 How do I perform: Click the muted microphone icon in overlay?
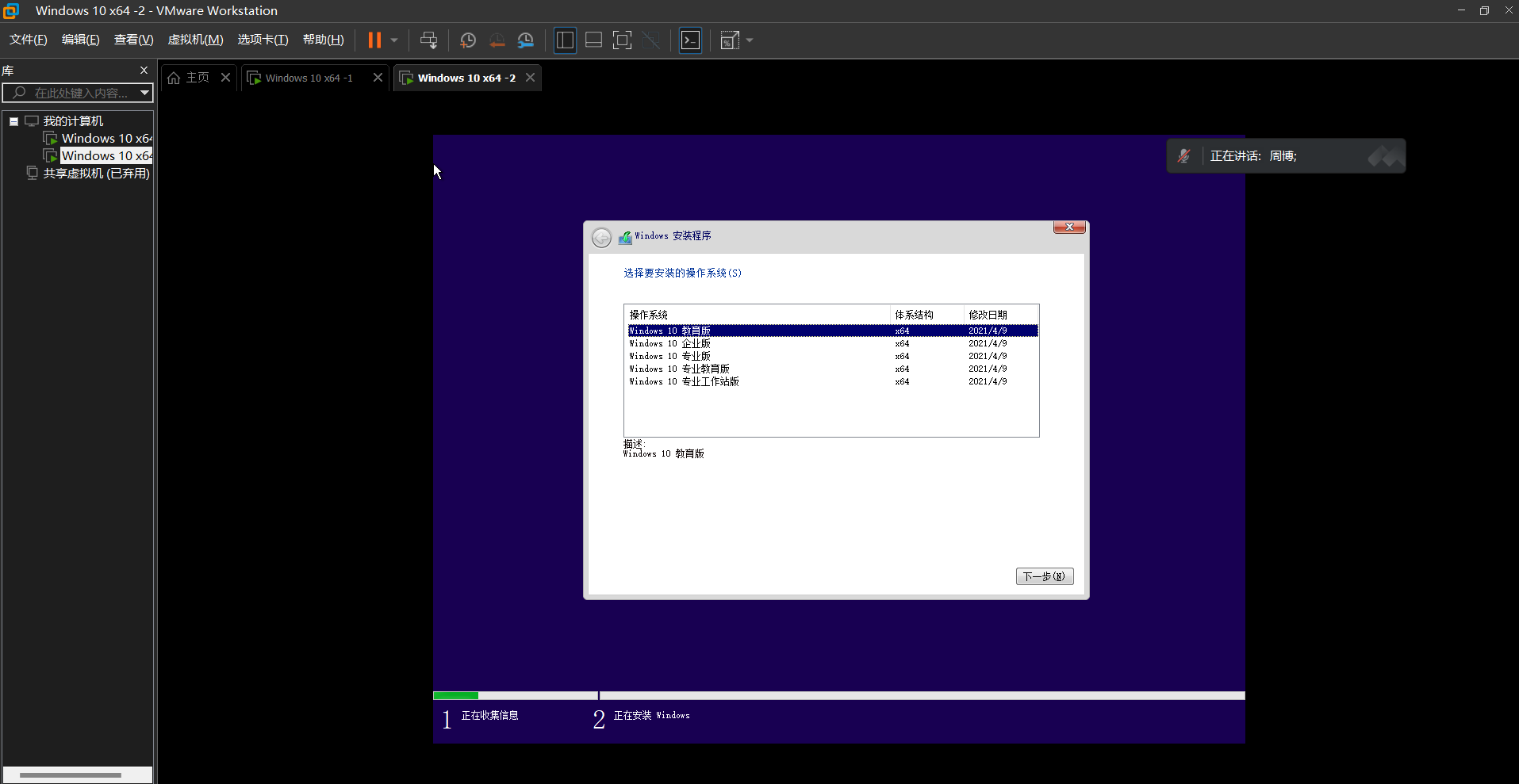click(1183, 156)
